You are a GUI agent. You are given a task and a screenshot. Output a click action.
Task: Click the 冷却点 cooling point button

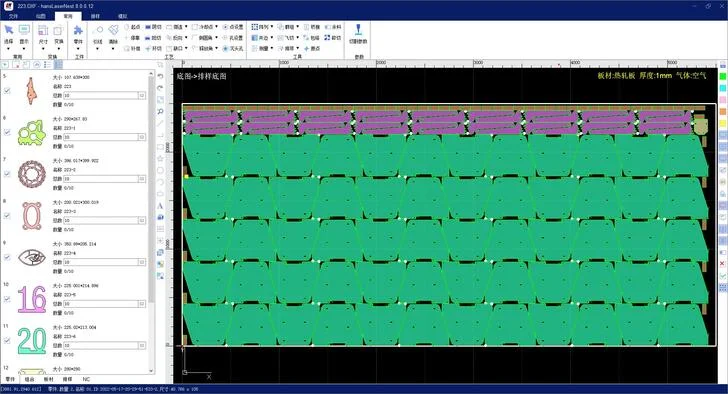pyautogui.click(x=203, y=27)
